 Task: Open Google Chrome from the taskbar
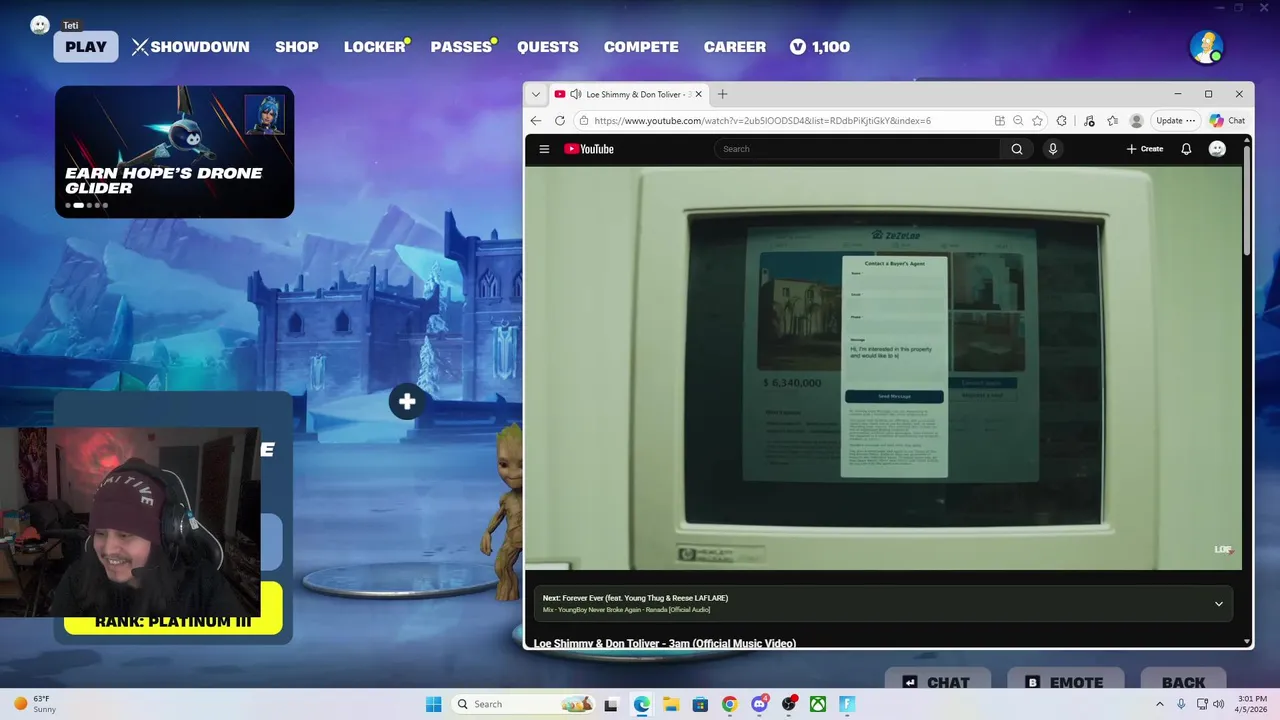(729, 704)
